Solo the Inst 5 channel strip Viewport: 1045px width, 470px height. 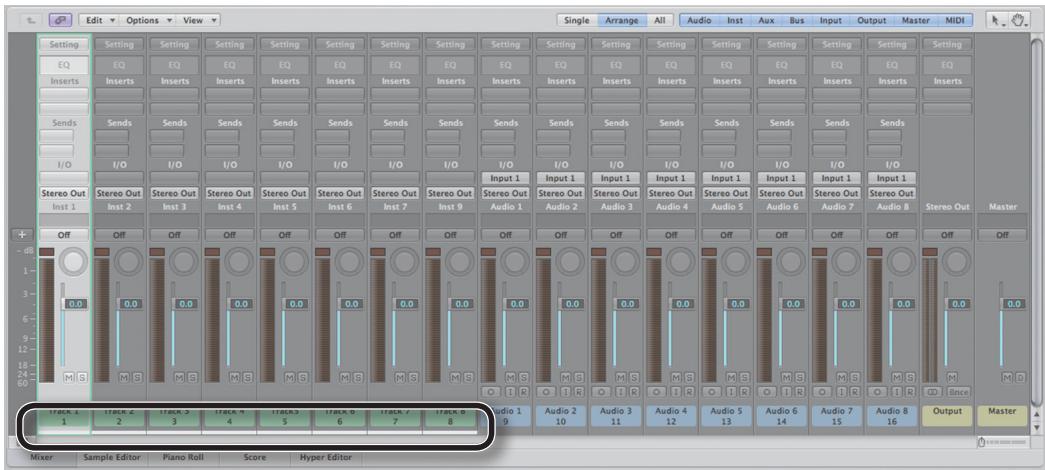pos(302,378)
